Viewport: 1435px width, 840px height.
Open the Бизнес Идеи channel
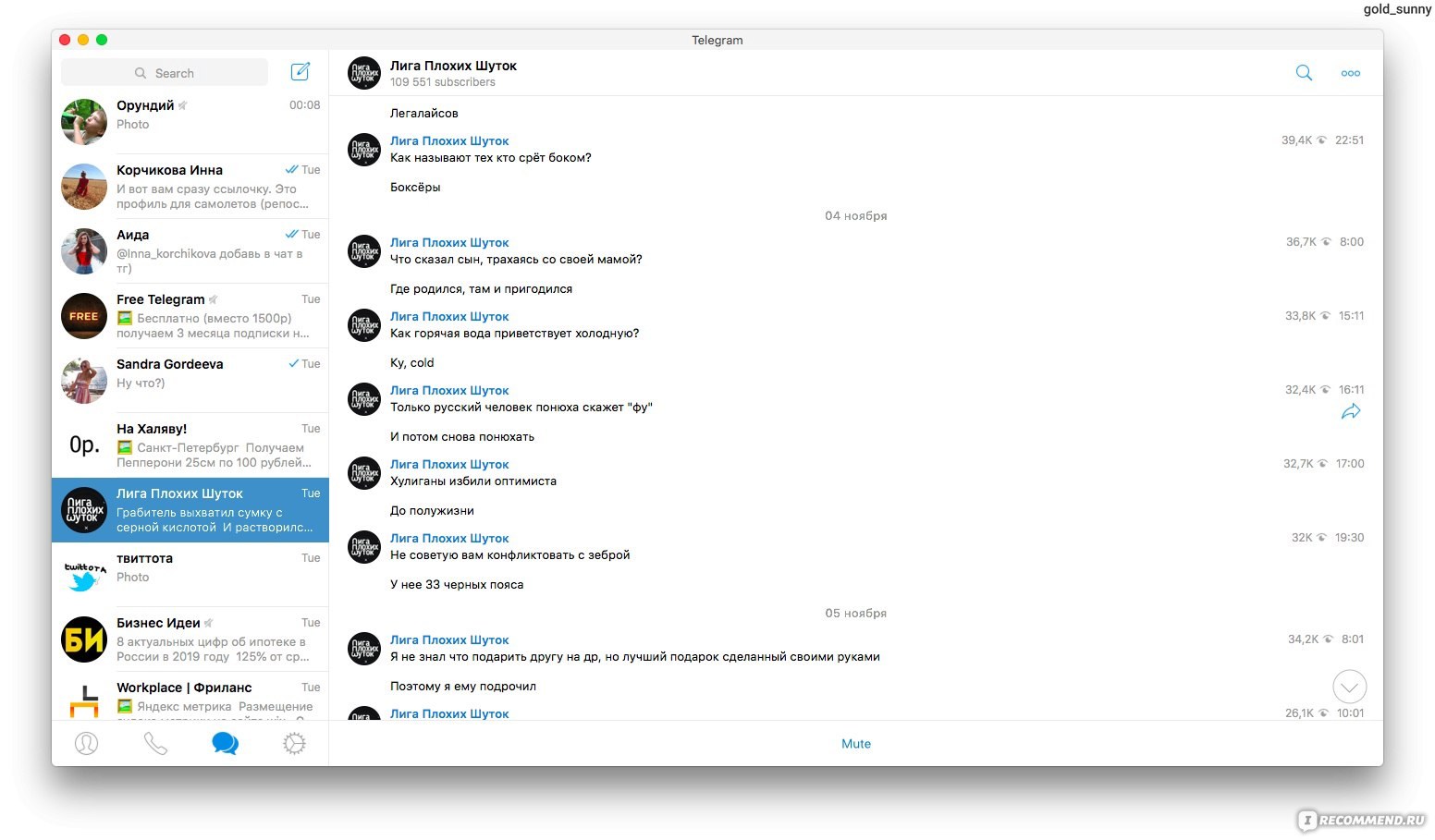tap(190, 639)
